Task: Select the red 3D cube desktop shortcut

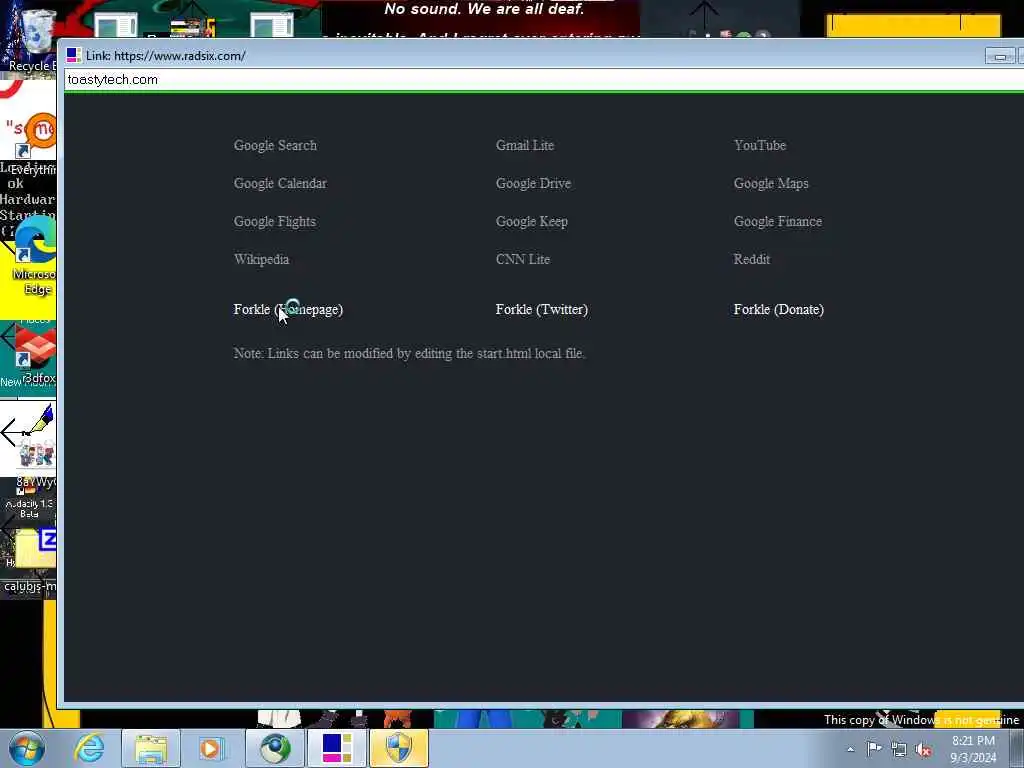Action: point(34,356)
